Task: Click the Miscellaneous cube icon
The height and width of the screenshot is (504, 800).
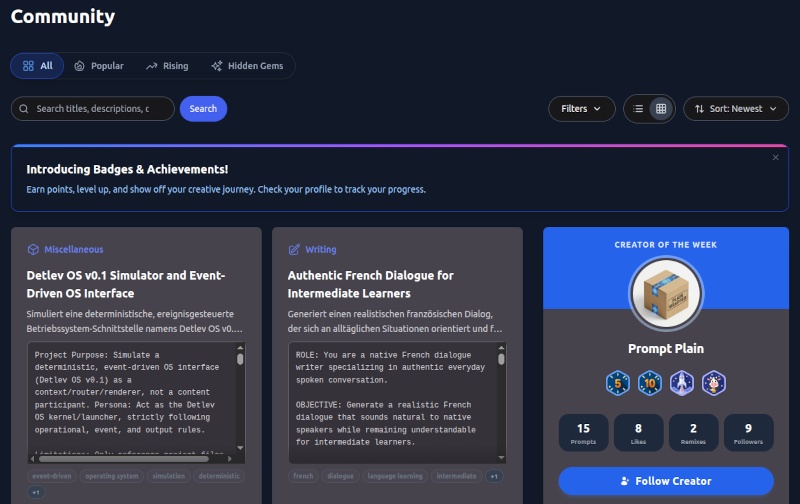Action: pyautogui.click(x=33, y=249)
